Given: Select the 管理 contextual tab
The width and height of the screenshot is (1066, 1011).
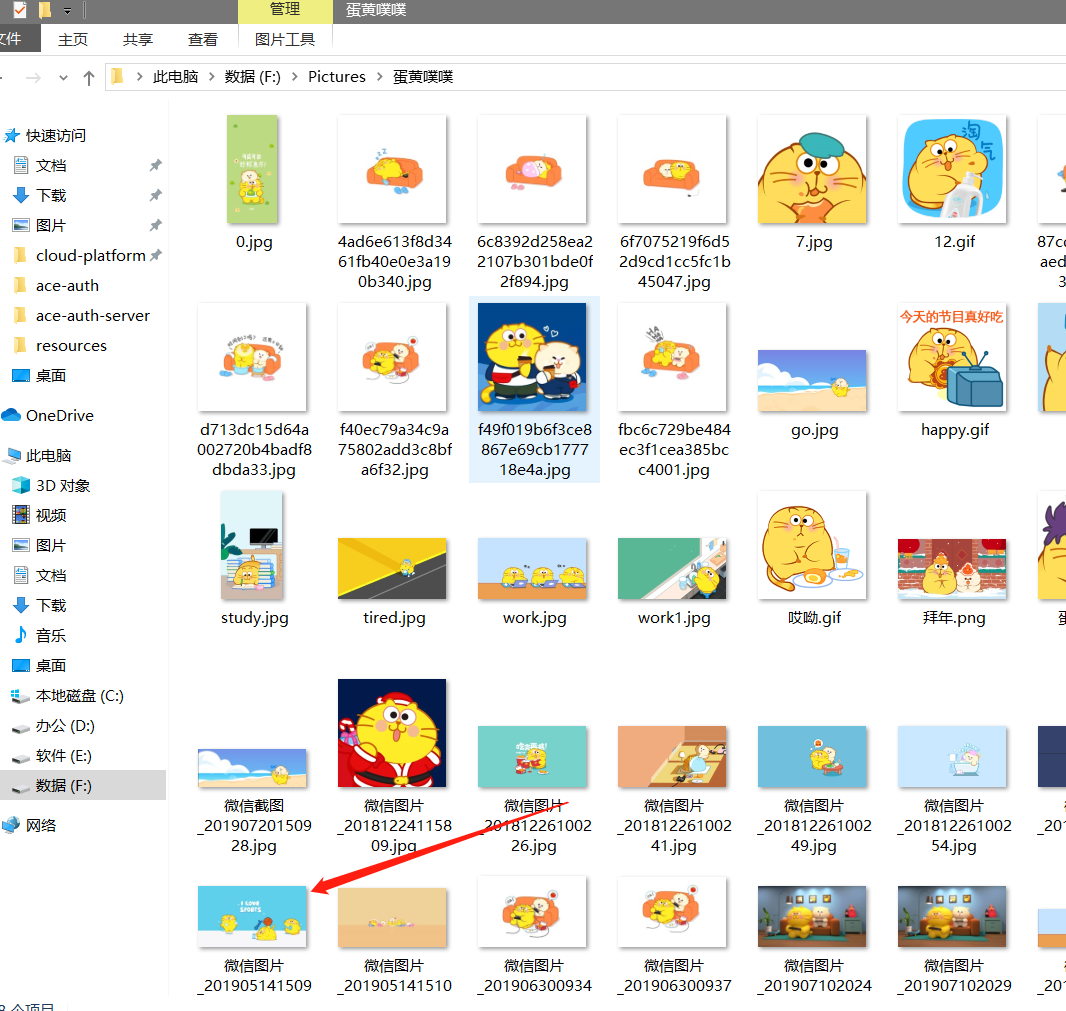Looking at the screenshot, I should tap(285, 10).
